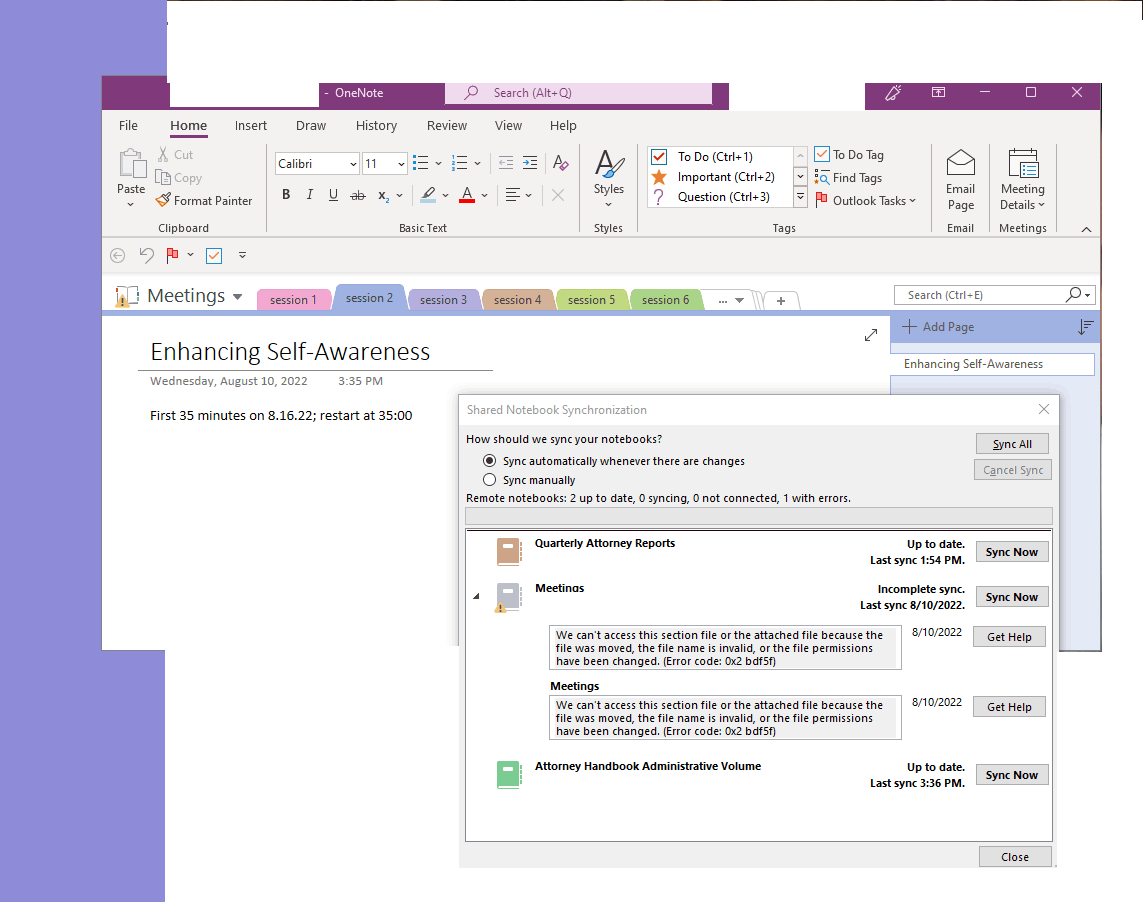The width and height of the screenshot is (1143, 902).
Task: Open the Calibri font name dropdown
Action: (x=353, y=164)
